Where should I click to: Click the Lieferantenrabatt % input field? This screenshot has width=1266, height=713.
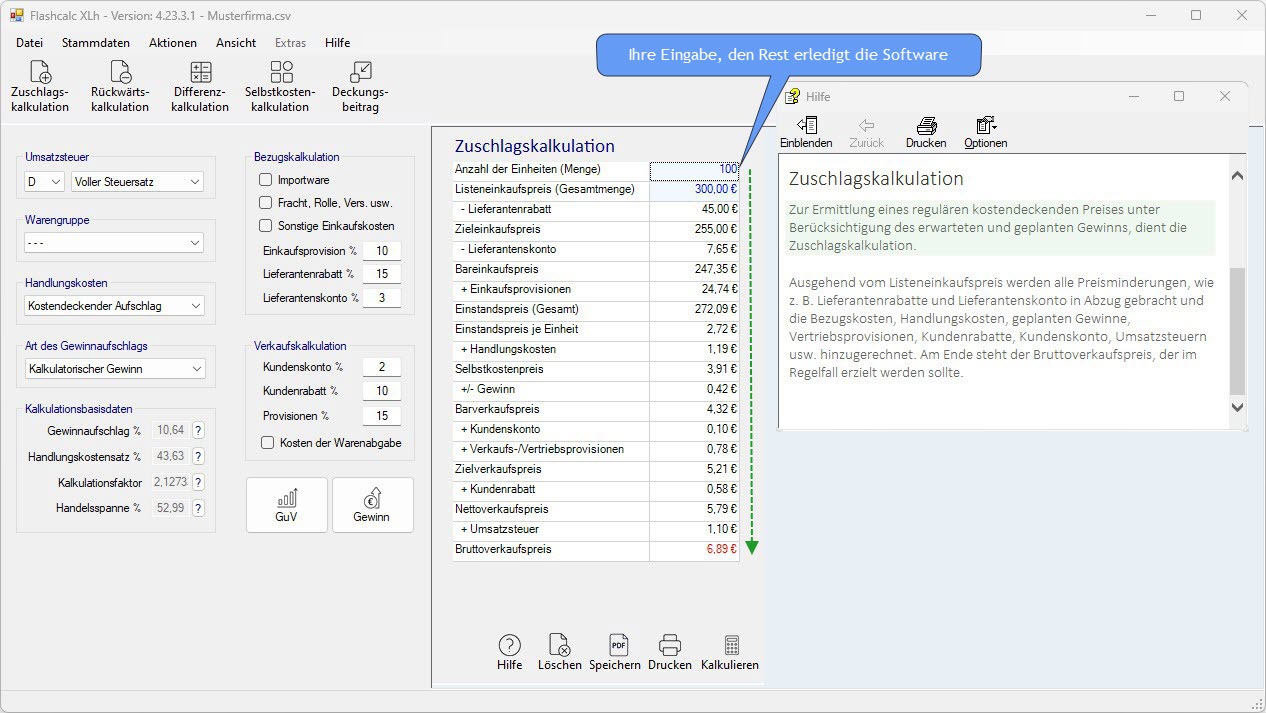(x=382, y=274)
